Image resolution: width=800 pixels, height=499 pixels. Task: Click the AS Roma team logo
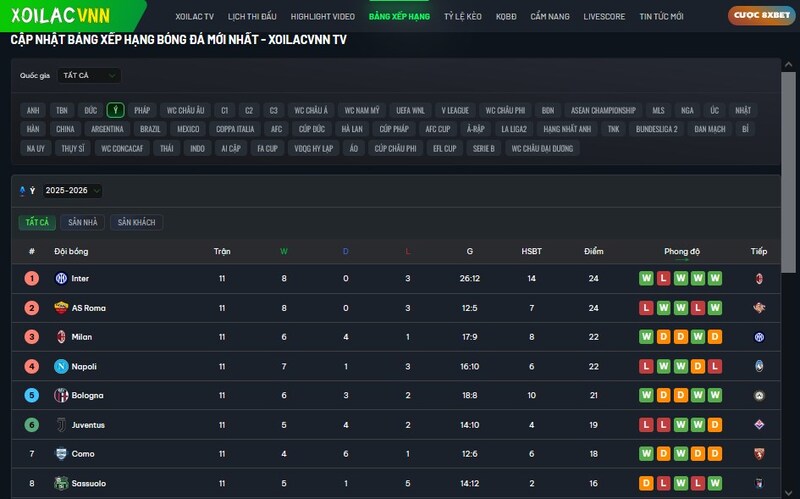[x=61, y=308]
